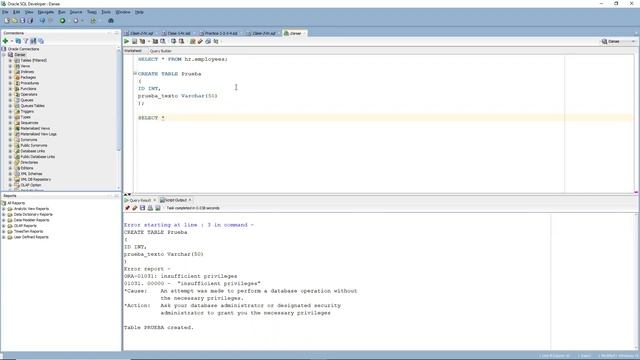Click the New file icon in main toolbar

click(7, 20)
